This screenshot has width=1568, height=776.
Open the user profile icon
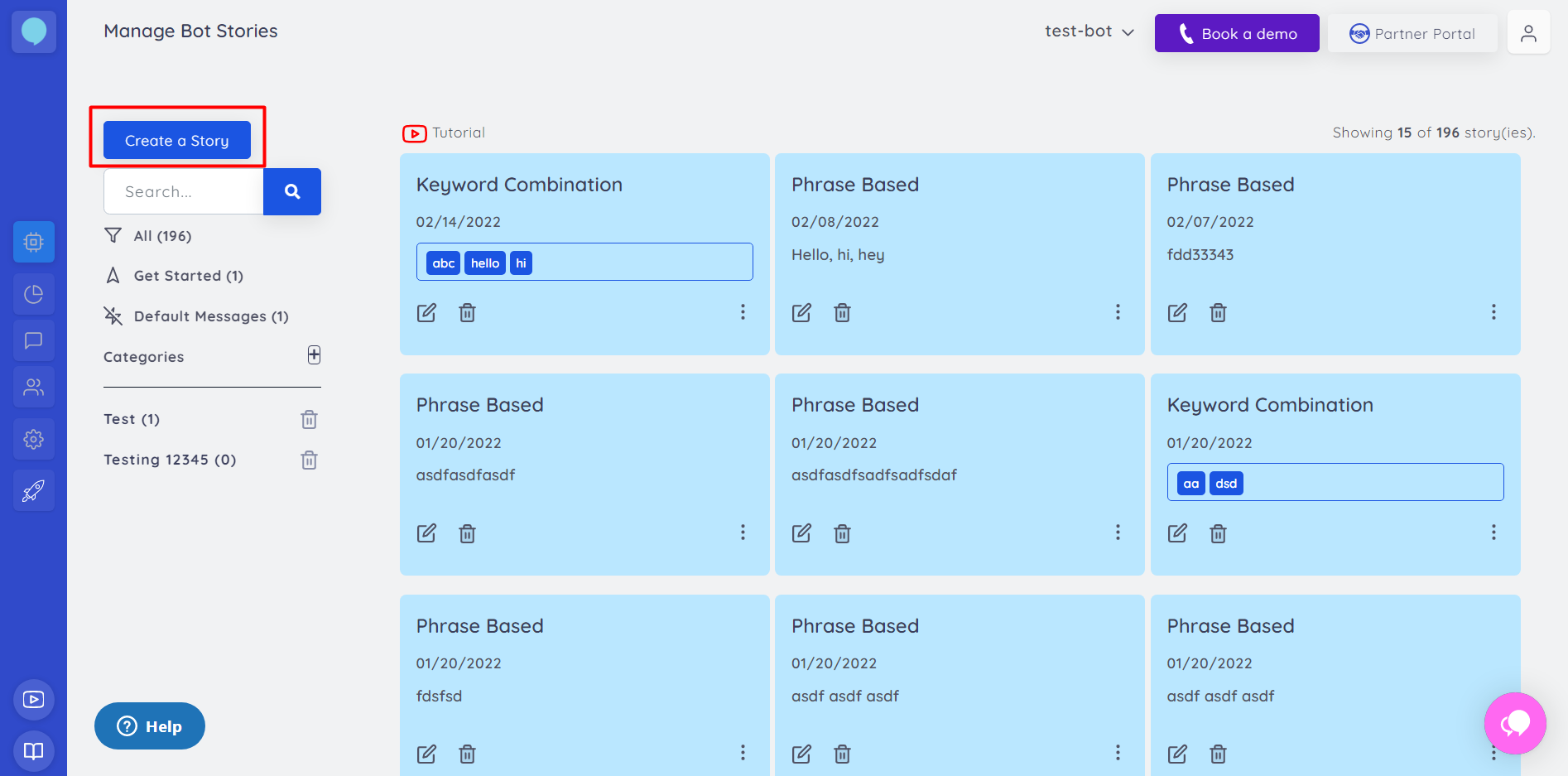(x=1528, y=33)
